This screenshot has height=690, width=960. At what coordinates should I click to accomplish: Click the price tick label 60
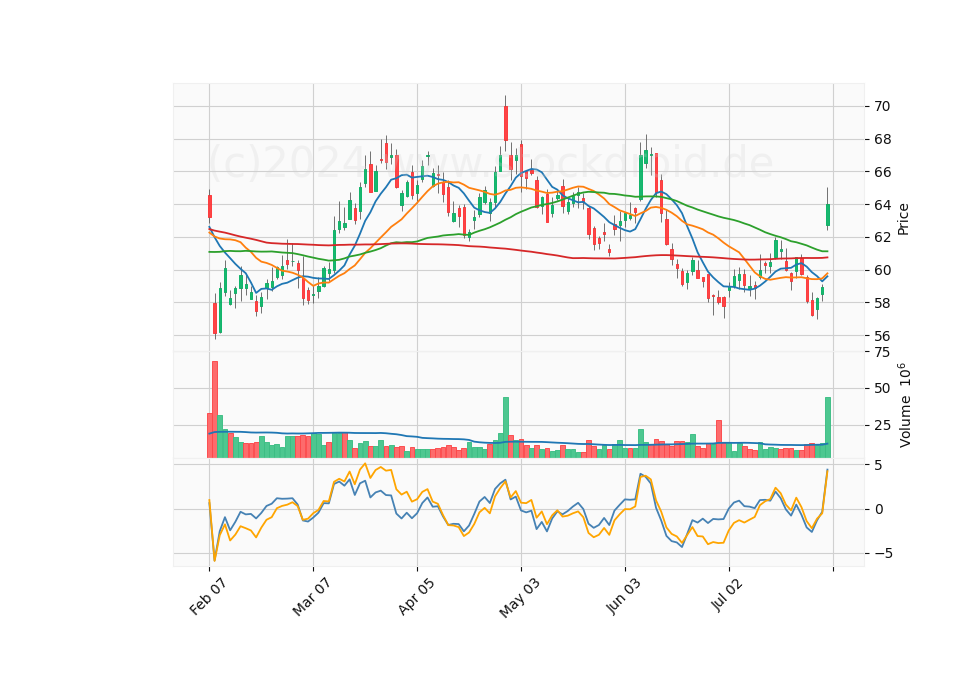click(882, 271)
